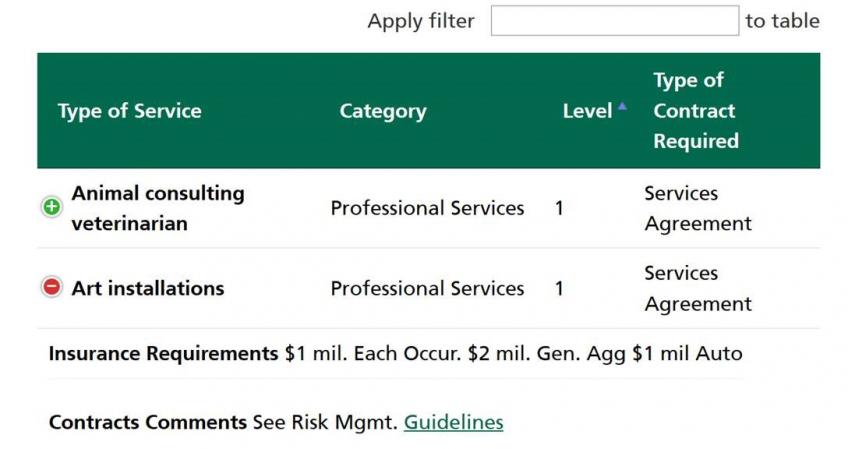Click Level value in Art installations row
Image resolution: width=848 pixels, height=449 pixels.
pos(560,288)
